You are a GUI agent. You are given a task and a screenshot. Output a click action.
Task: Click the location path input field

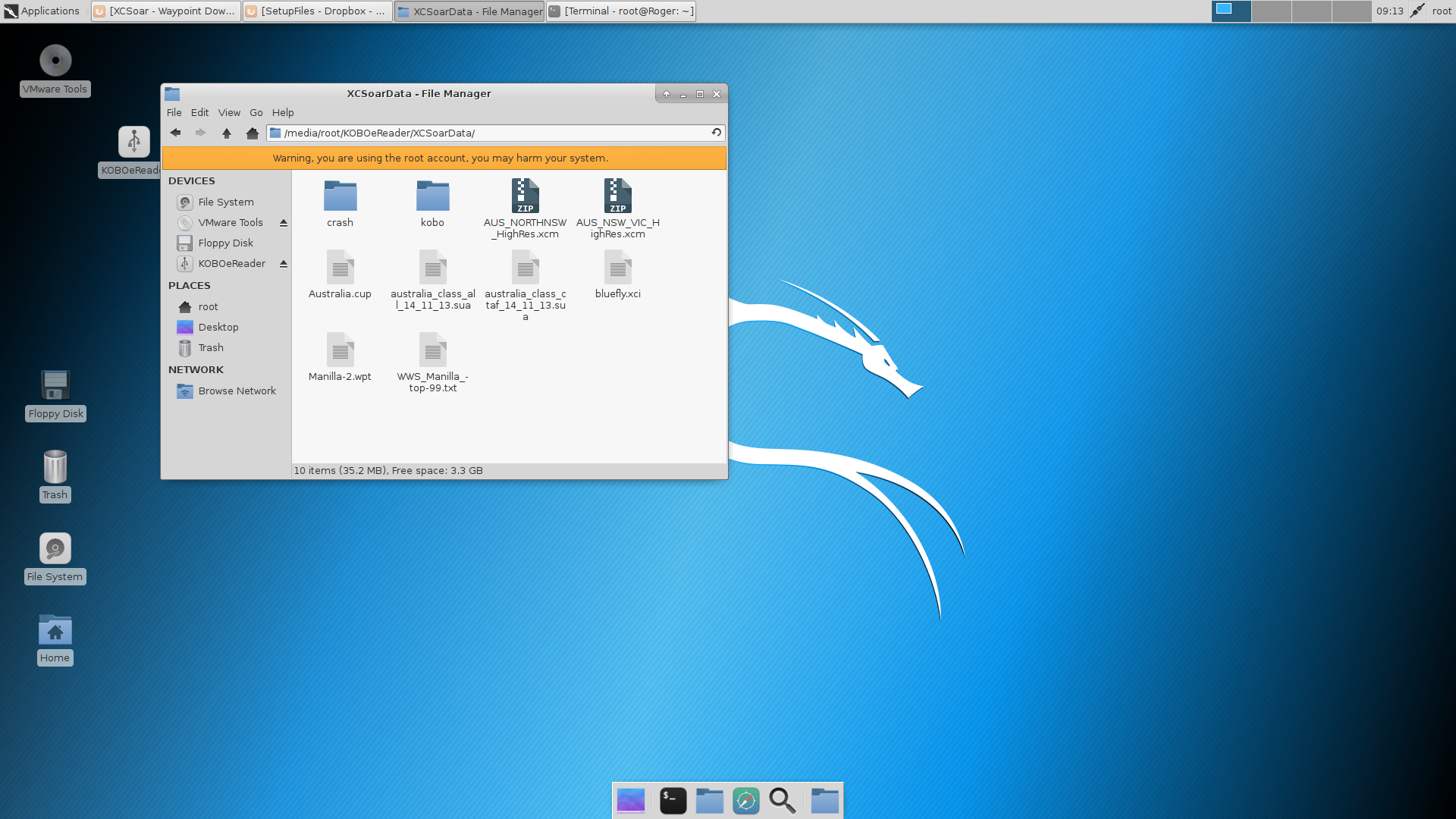point(493,133)
